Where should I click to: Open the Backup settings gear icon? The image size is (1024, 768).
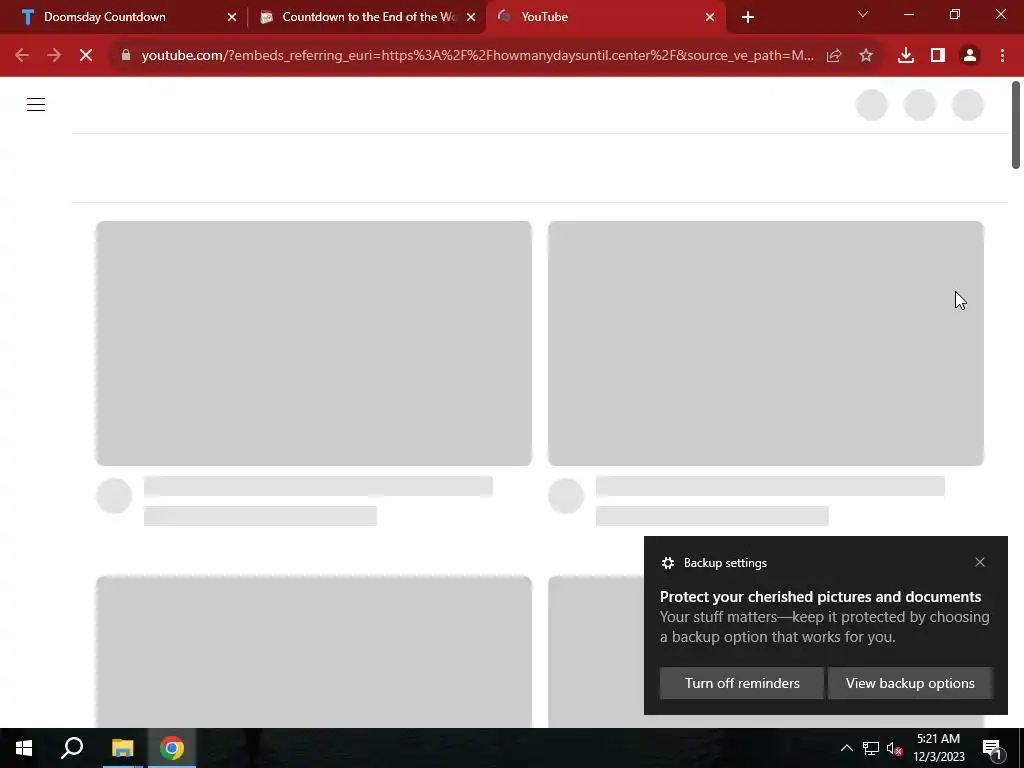667,563
